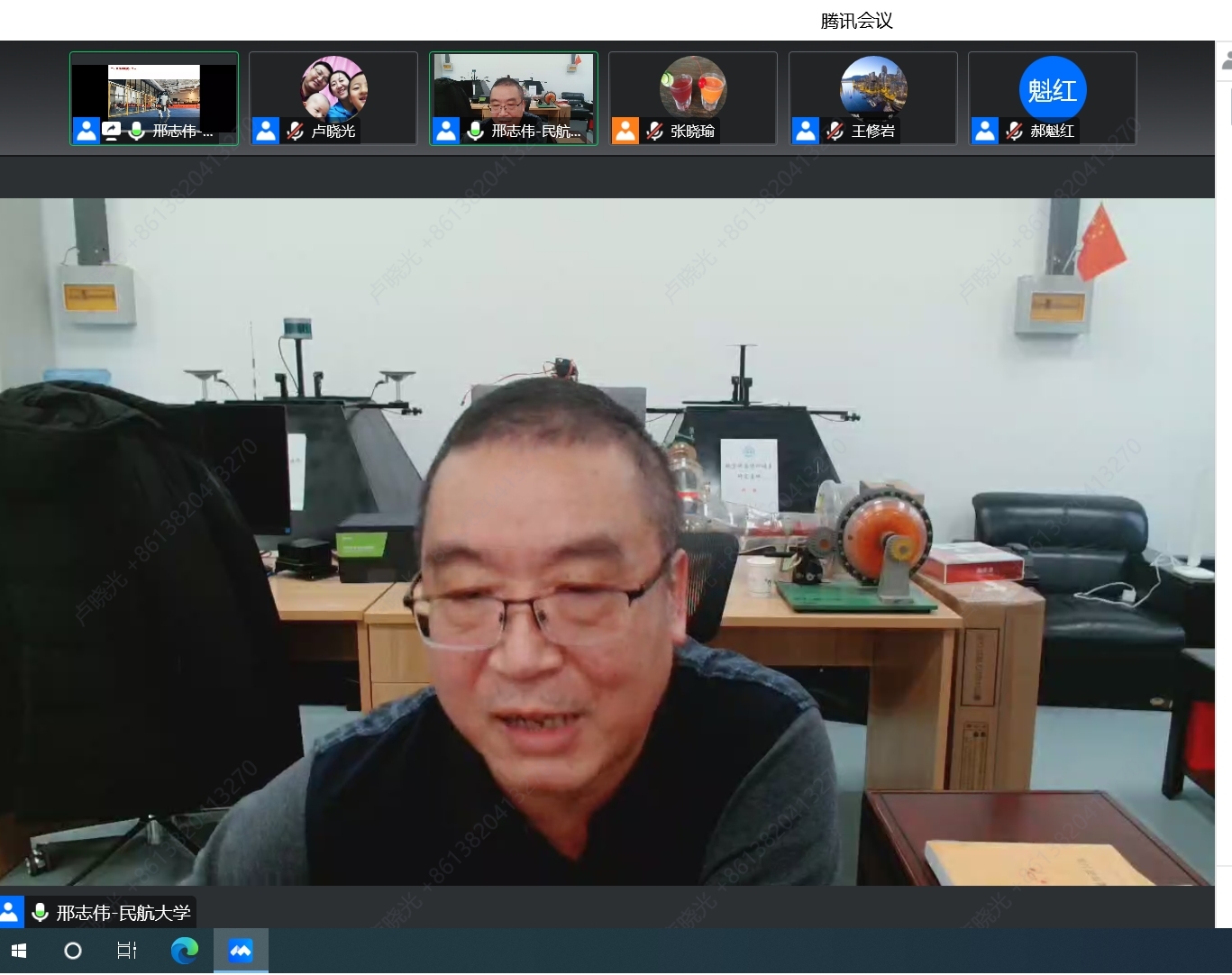The width and height of the screenshot is (1232, 975).
Task: Select 王修岩's city skyline avatar tile
Action: click(x=872, y=88)
